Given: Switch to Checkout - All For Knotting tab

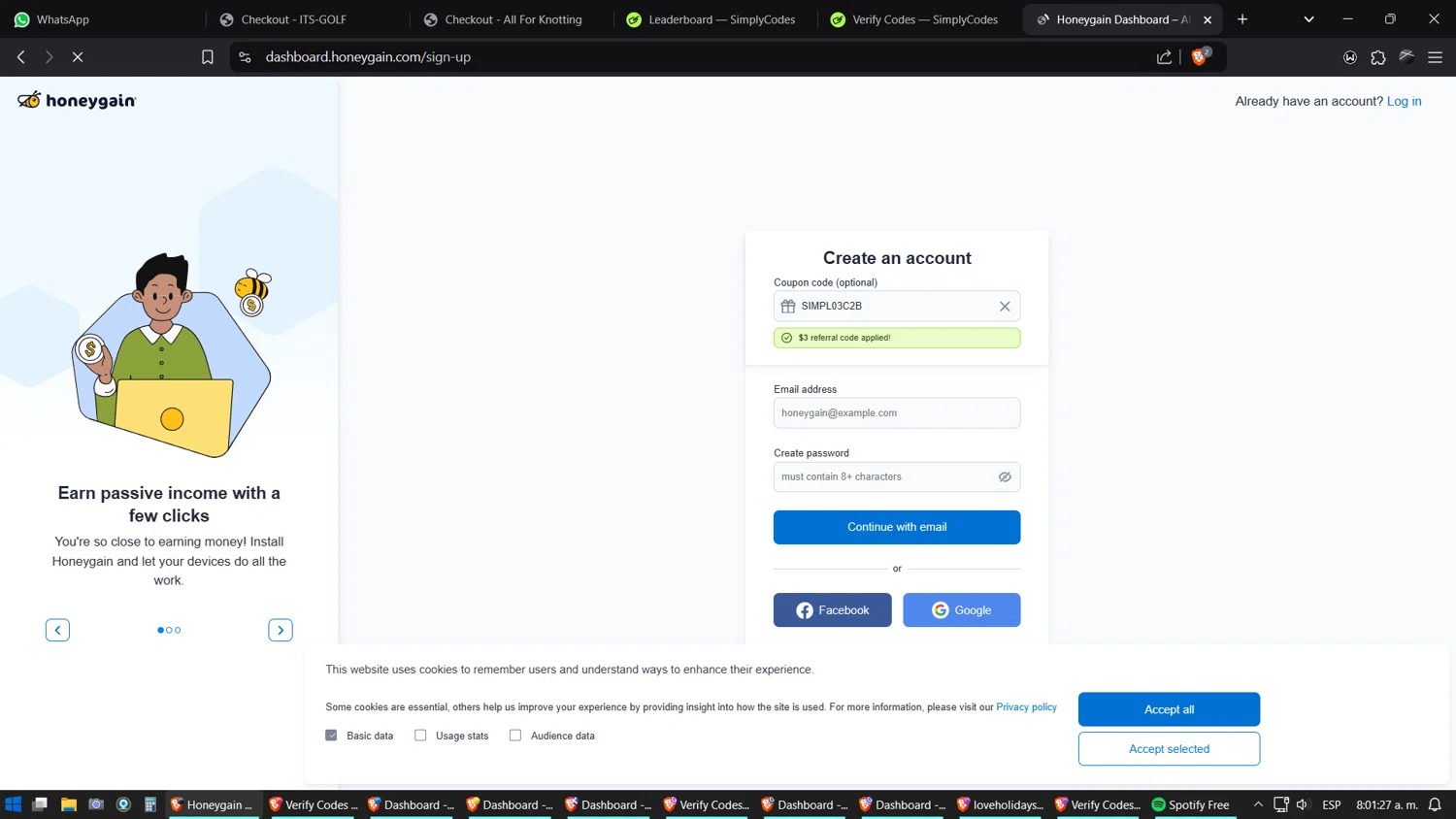Looking at the screenshot, I should [513, 19].
